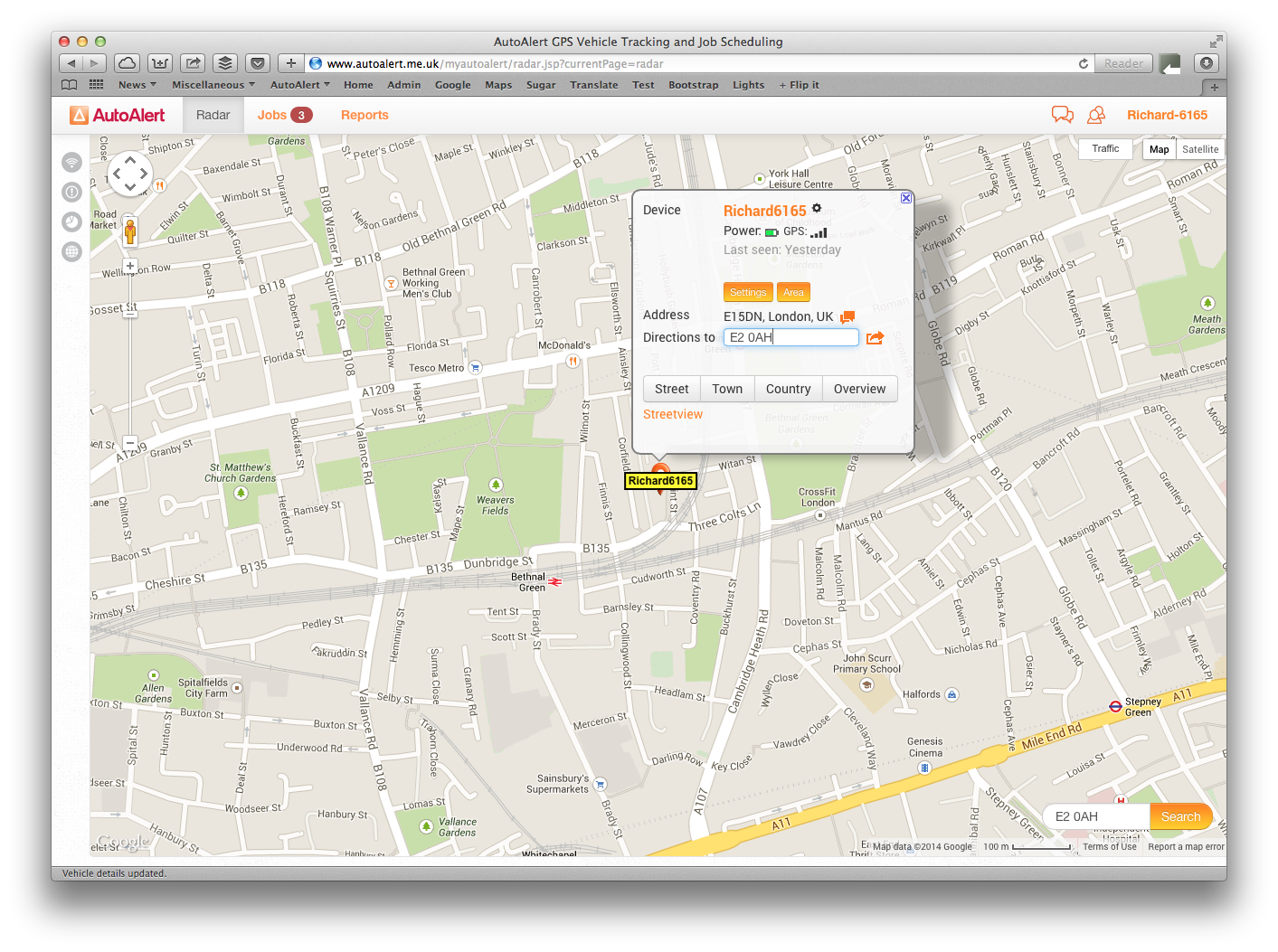Click Safari iCloud tabs button
This screenshot has height=952, width=1278.
tap(128, 63)
